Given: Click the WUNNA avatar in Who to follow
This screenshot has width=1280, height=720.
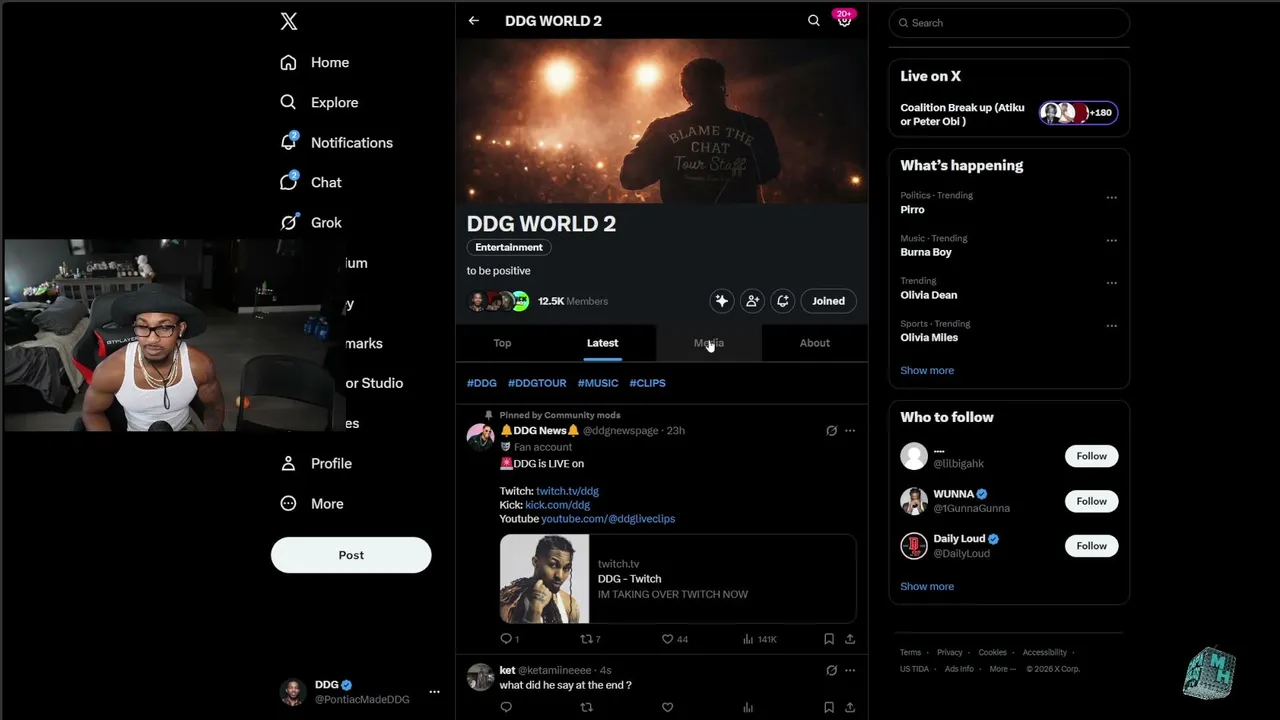Looking at the screenshot, I should pos(914,501).
